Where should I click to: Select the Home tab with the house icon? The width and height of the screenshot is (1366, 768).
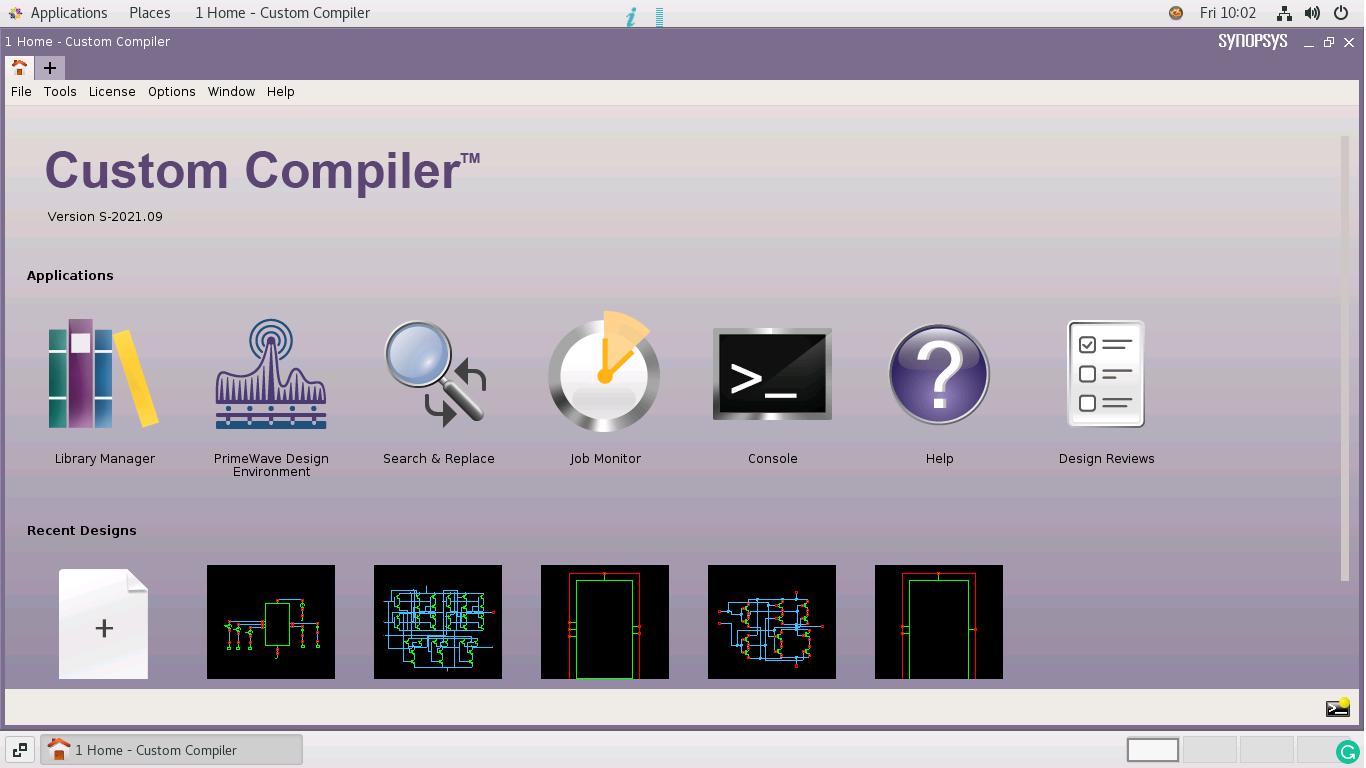(x=19, y=68)
